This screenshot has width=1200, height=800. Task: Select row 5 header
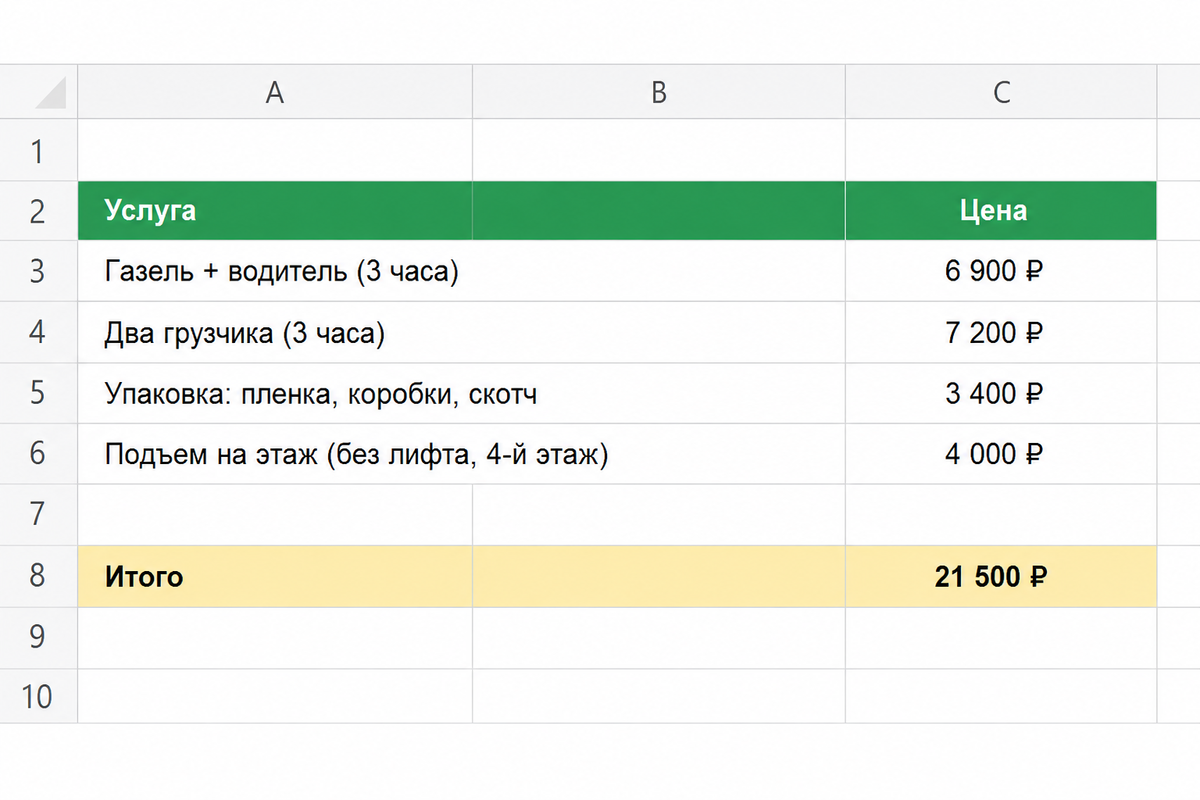click(38, 394)
